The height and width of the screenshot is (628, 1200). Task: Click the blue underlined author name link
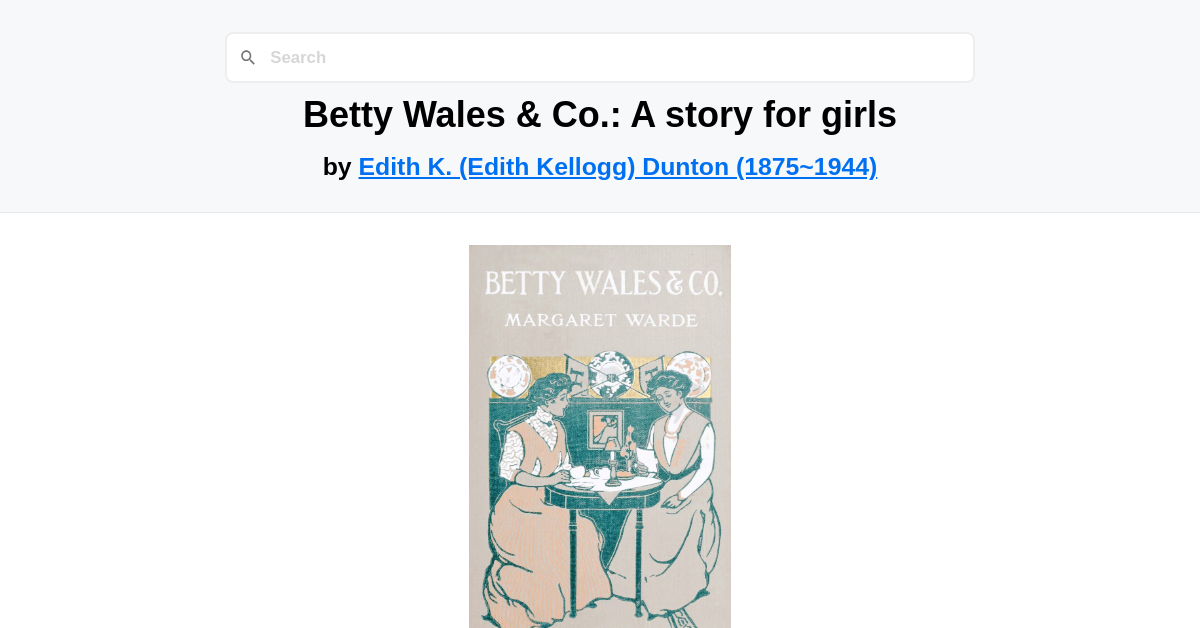tap(618, 166)
